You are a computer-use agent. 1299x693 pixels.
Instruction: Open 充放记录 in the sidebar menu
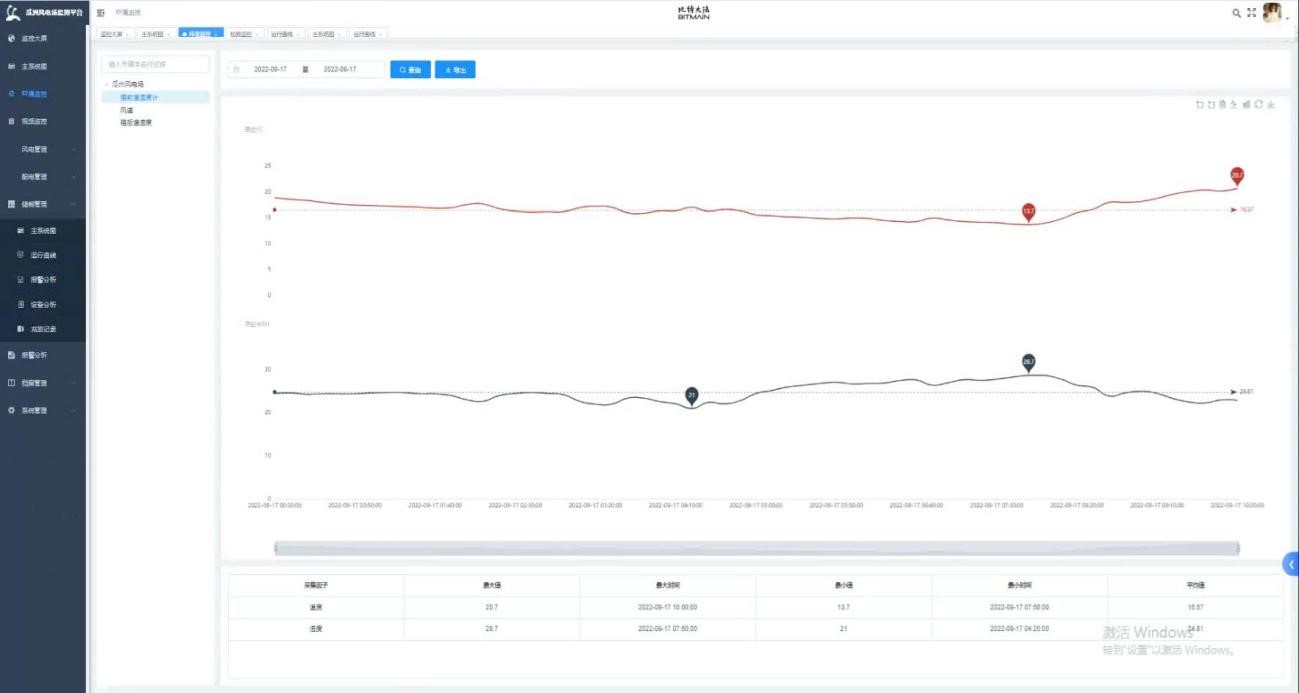[43, 329]
